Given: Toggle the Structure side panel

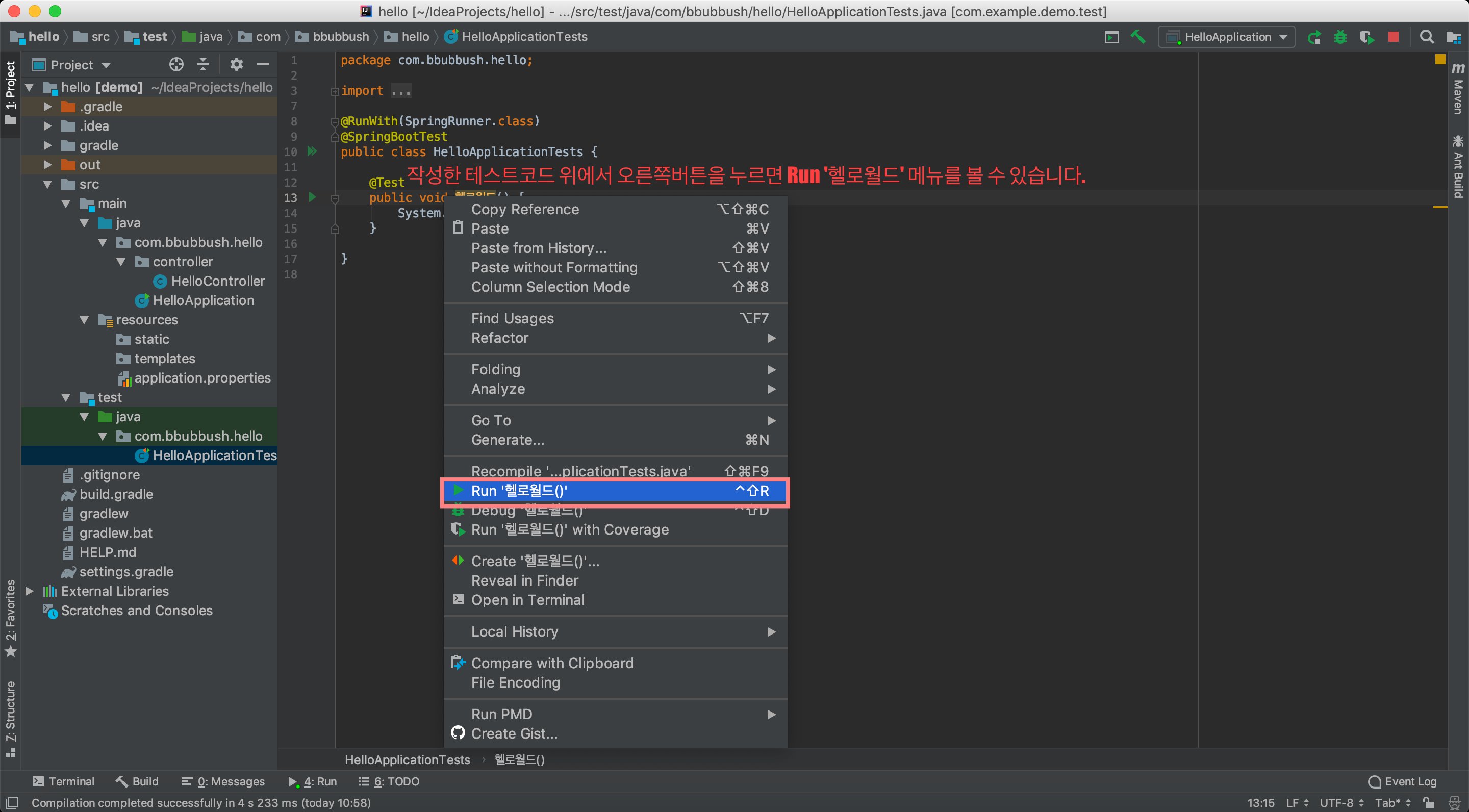Looking at the screenshot, I should pyautogui.click(x=10, y=718).
